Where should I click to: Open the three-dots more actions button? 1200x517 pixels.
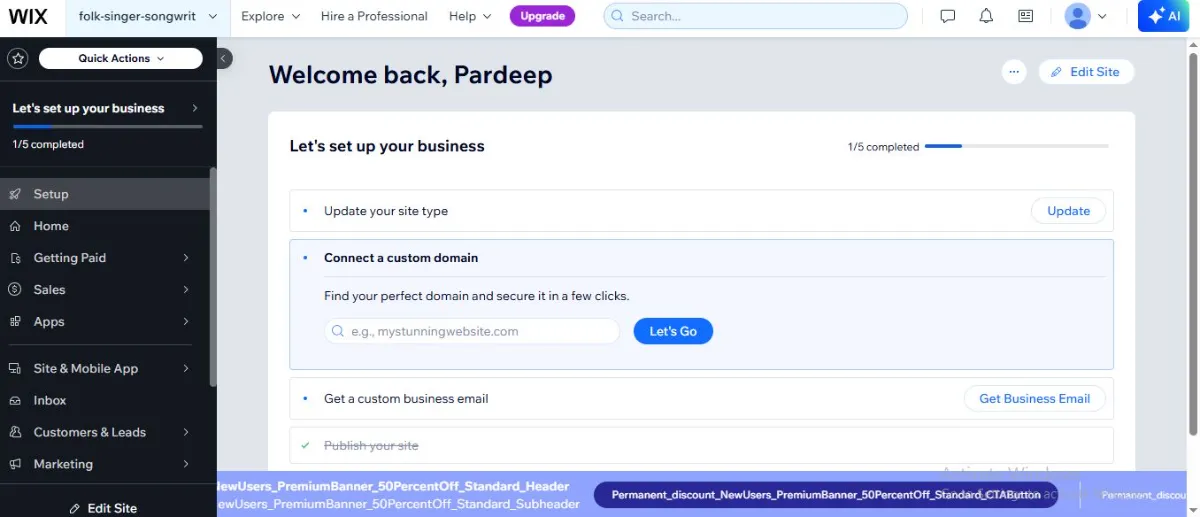point(1014,72)
